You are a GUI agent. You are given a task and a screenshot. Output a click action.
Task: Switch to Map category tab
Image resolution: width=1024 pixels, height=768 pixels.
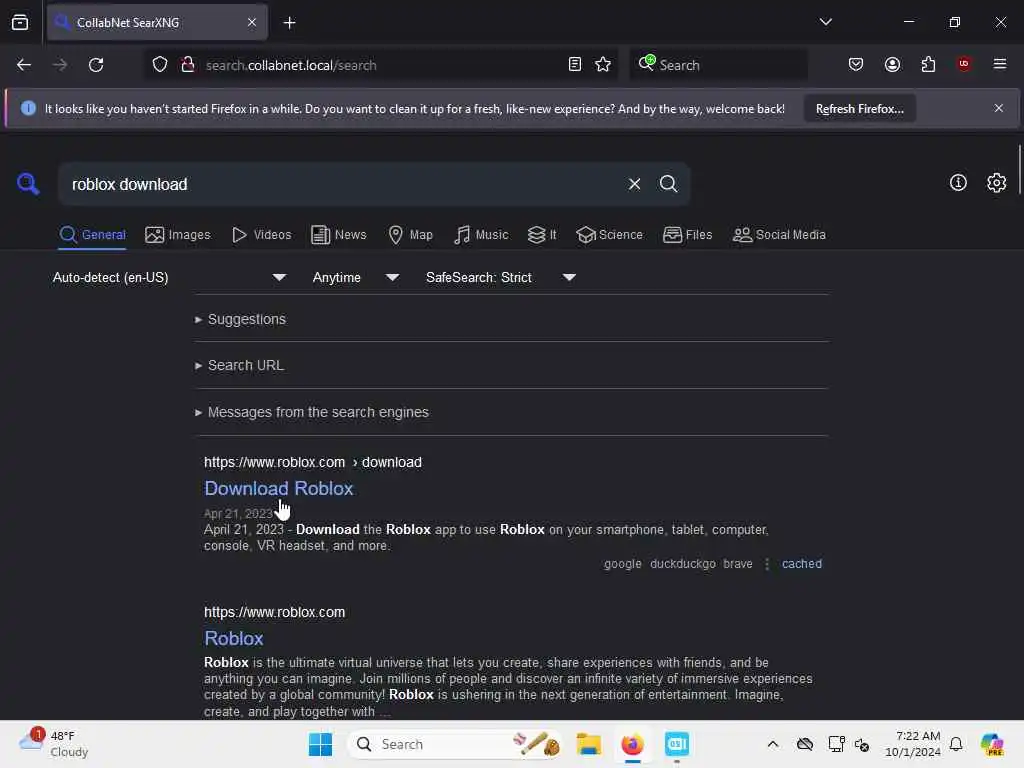[x=410, y=235]
